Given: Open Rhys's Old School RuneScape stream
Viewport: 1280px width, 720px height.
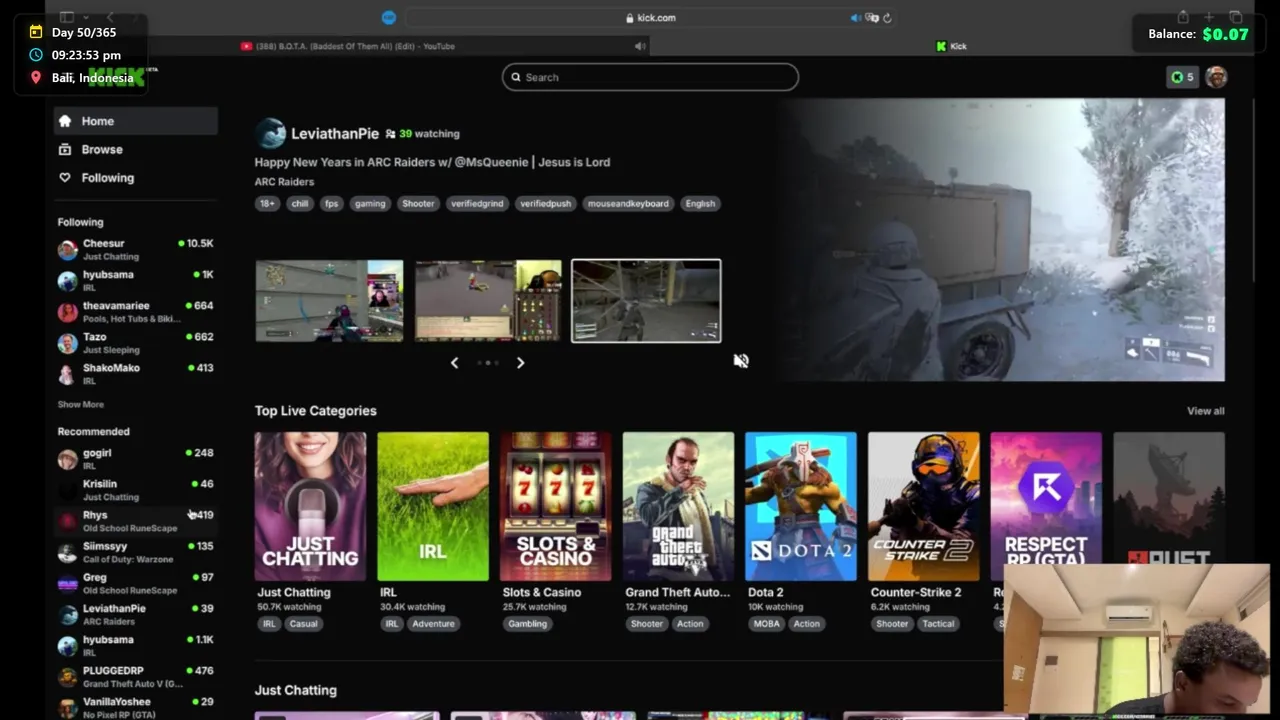Looking at the screenshot, I should [x=135, y=521].
